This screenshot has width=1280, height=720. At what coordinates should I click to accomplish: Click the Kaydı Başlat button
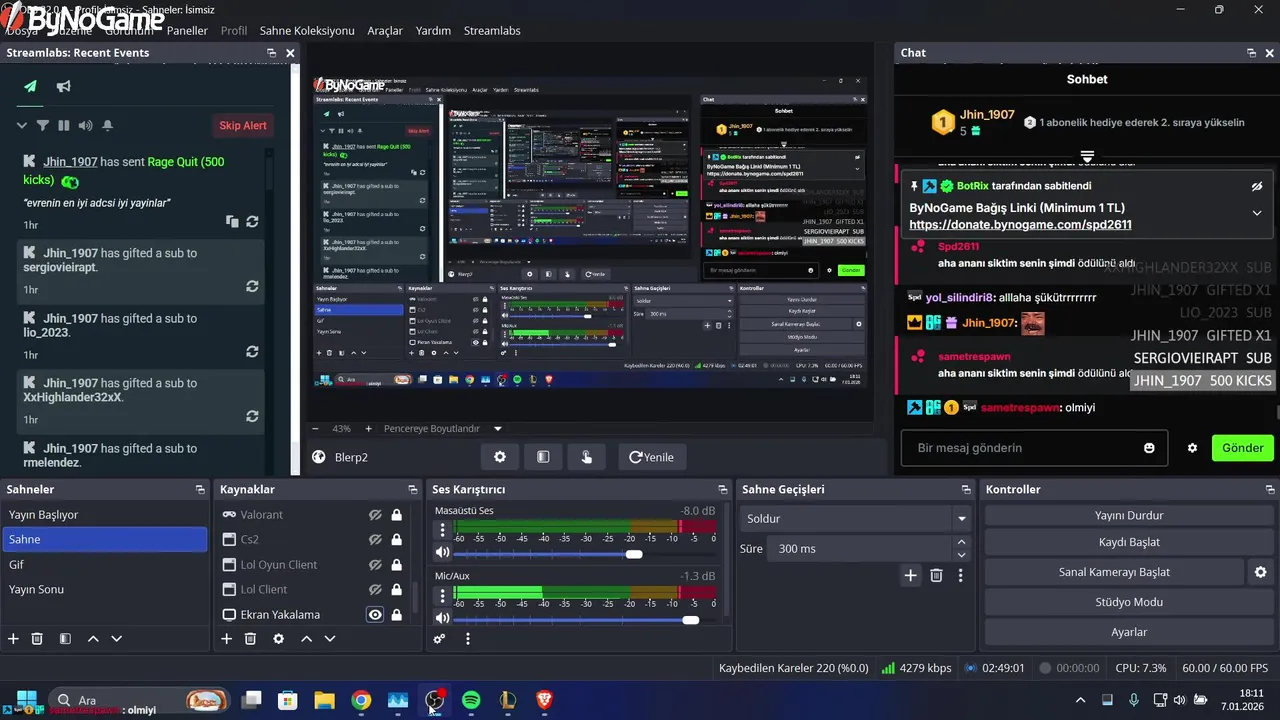tap(1129, 542)
